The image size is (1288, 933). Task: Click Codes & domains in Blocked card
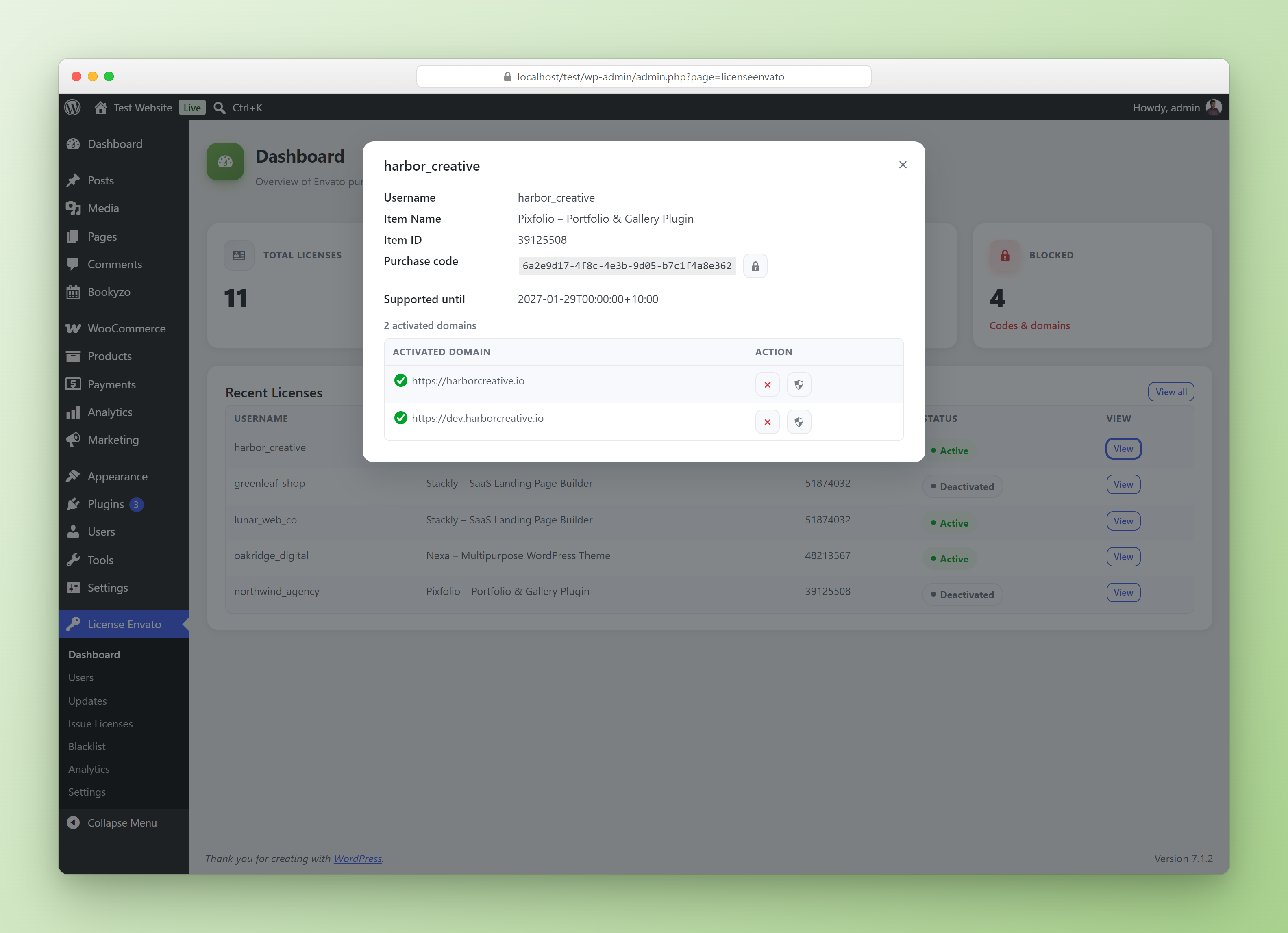coord(1029,325)
